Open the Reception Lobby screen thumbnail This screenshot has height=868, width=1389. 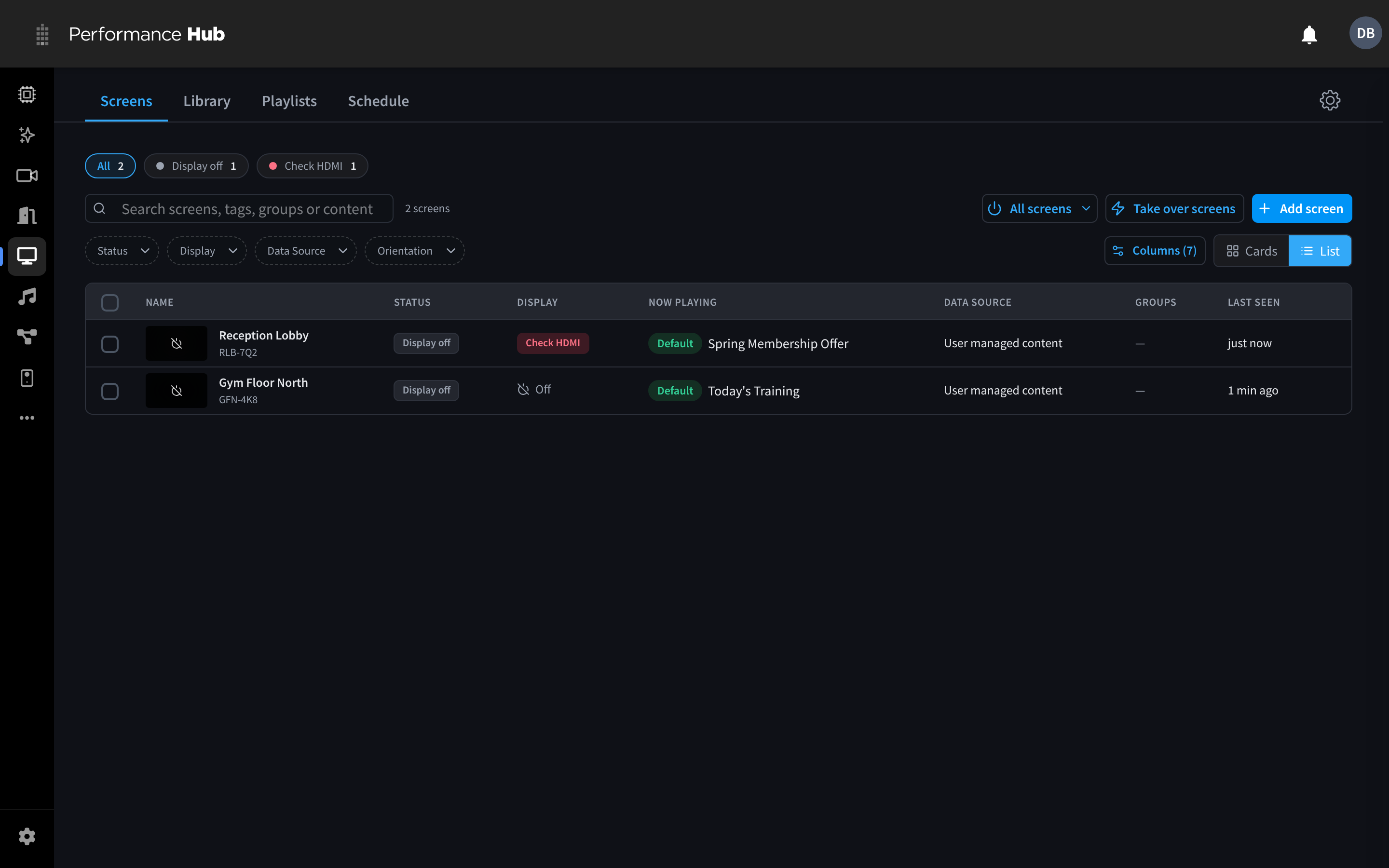176,343
